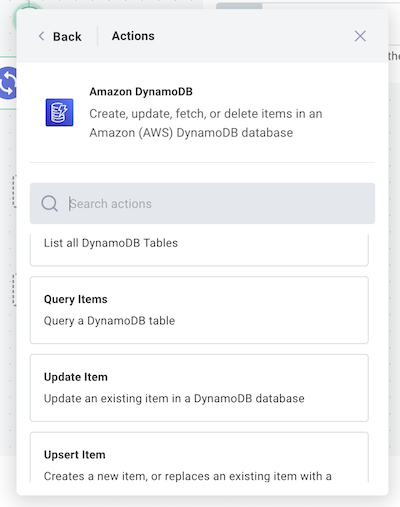
Task: Go back using the Back button
Action: click(x=60, y=36)
